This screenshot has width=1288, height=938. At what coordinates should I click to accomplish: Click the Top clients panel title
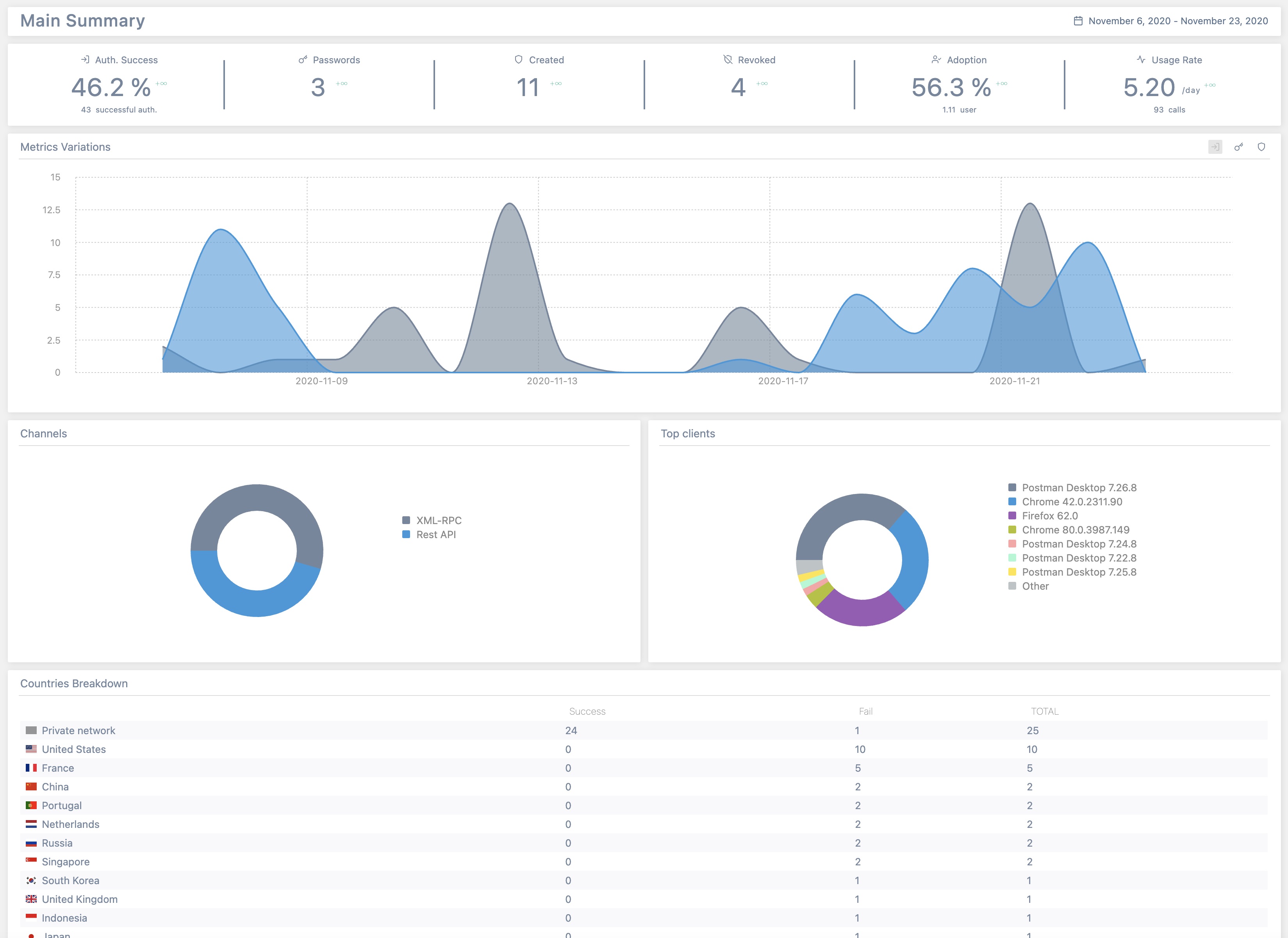click(x=688, y=434)
